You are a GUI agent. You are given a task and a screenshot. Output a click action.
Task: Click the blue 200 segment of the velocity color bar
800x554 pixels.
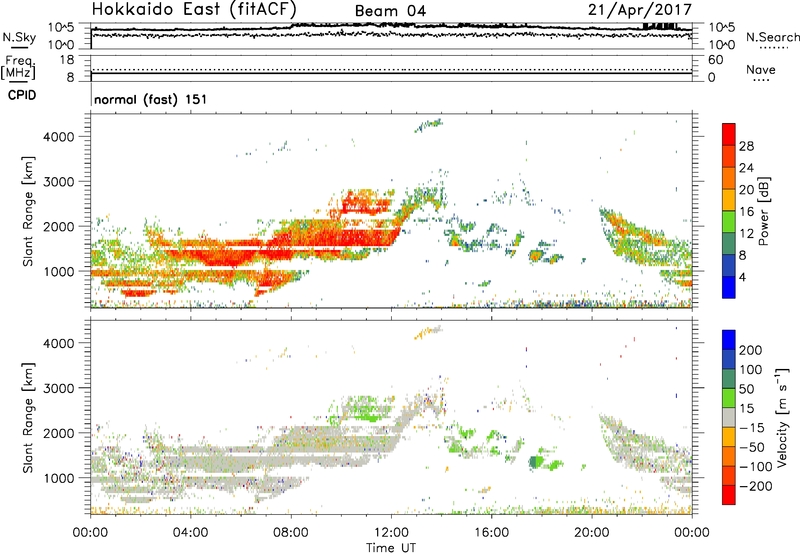[729, 340]
